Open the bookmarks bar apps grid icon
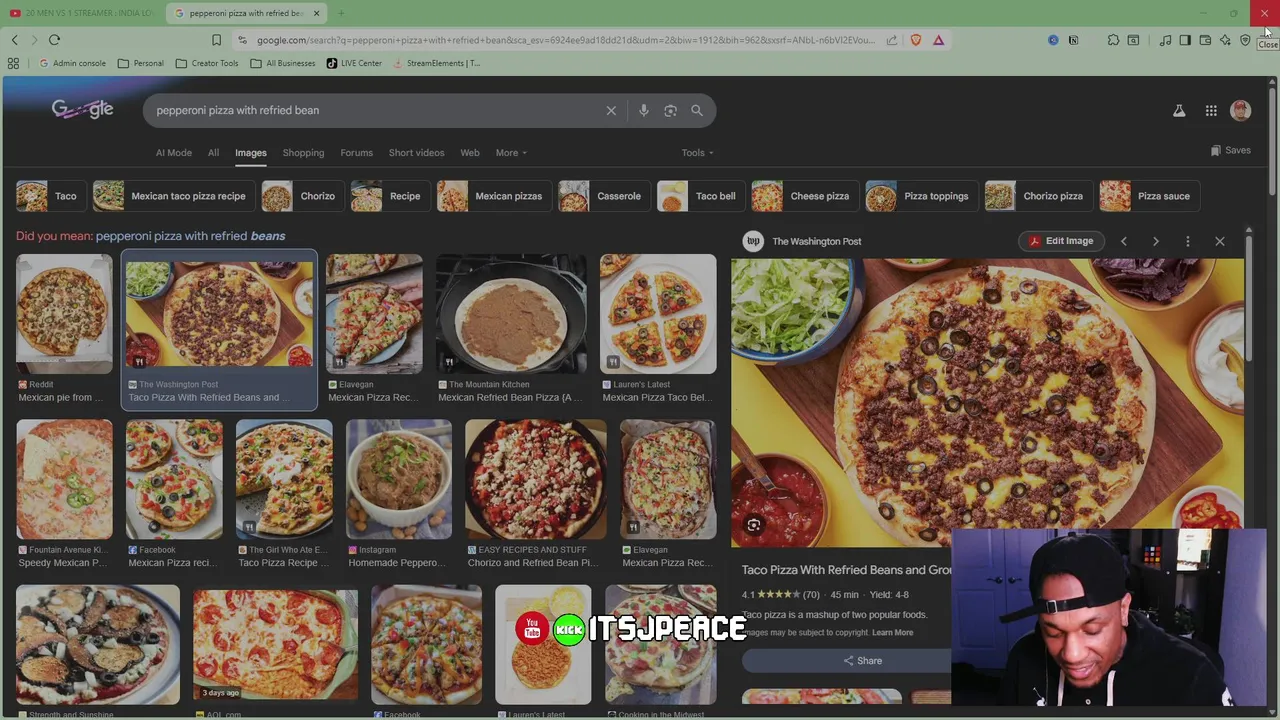This screenshot has height=720, width=1280. click(x=13, y=63)
